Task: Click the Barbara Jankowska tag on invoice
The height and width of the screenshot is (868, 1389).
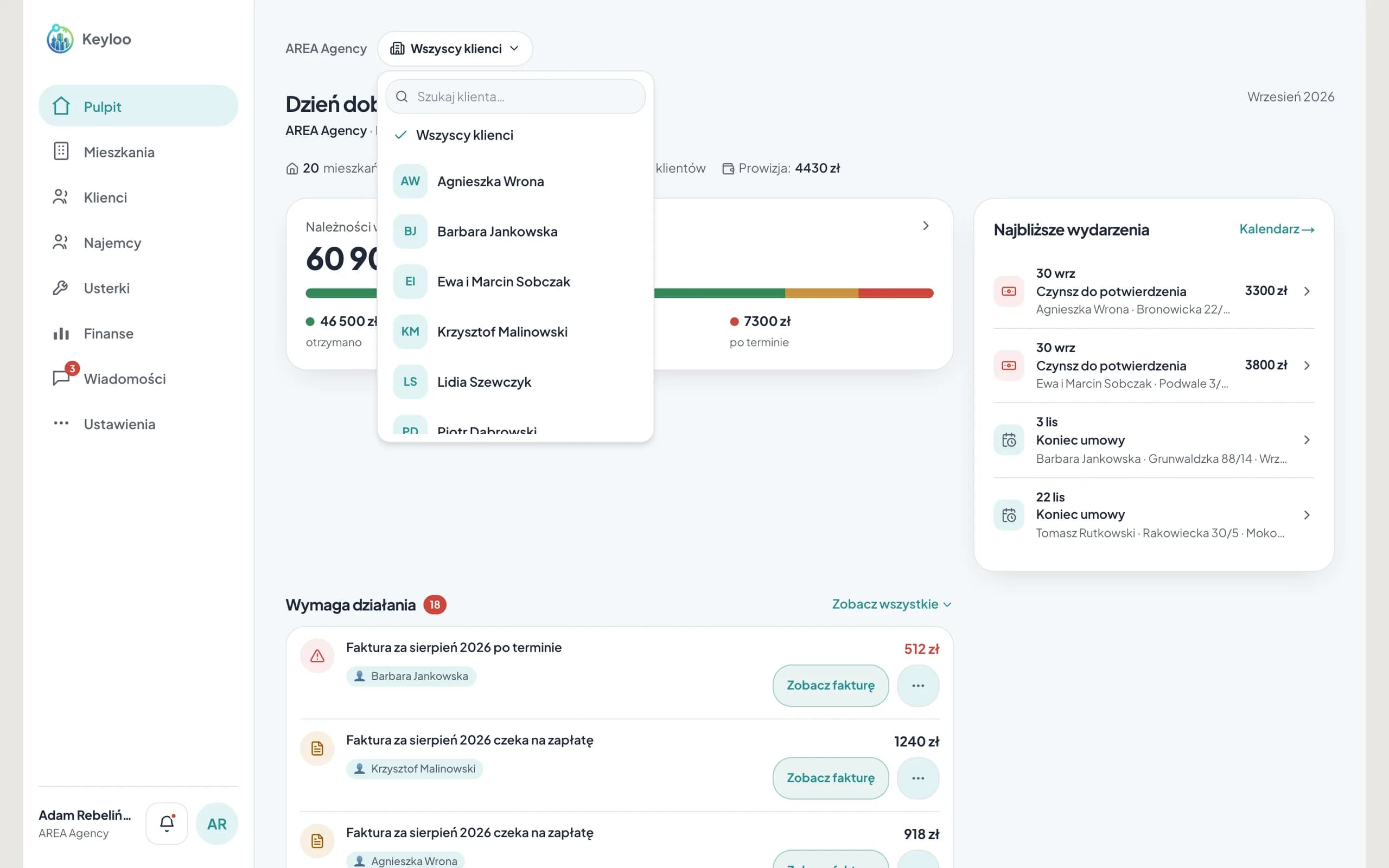Action: (x=411, y=676)
